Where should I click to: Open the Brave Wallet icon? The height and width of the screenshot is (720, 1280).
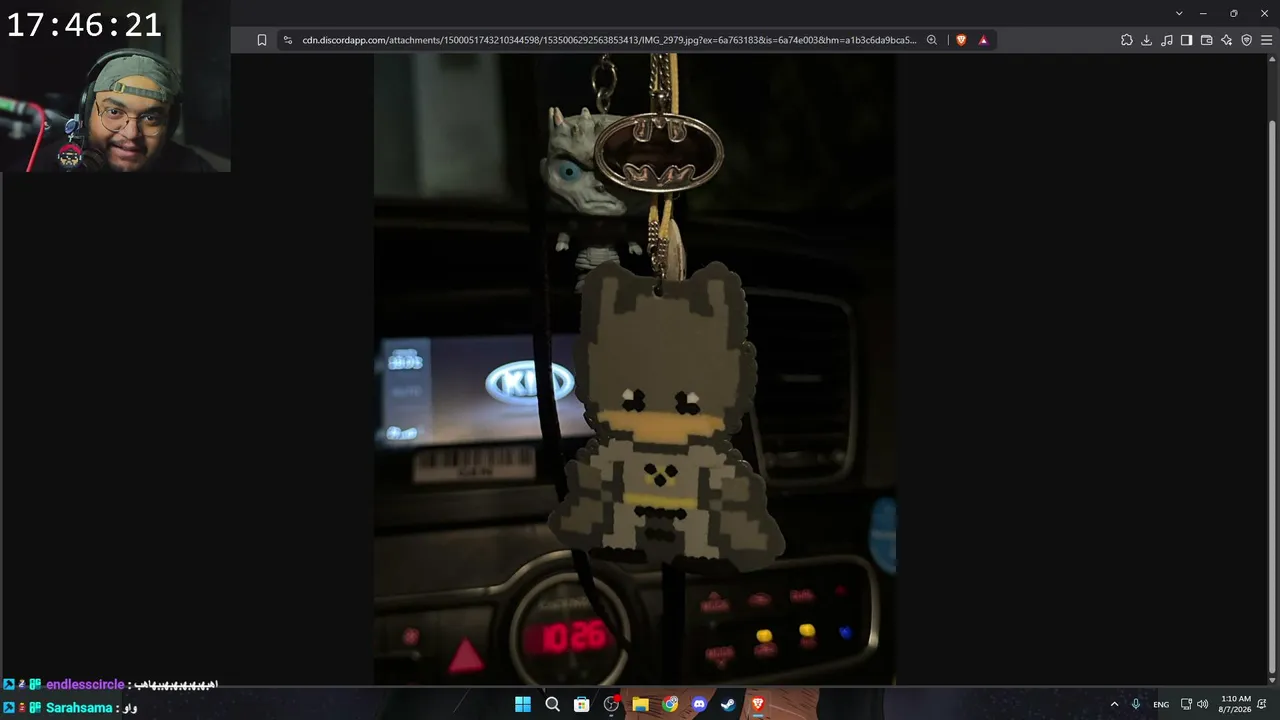(1207, 40)
